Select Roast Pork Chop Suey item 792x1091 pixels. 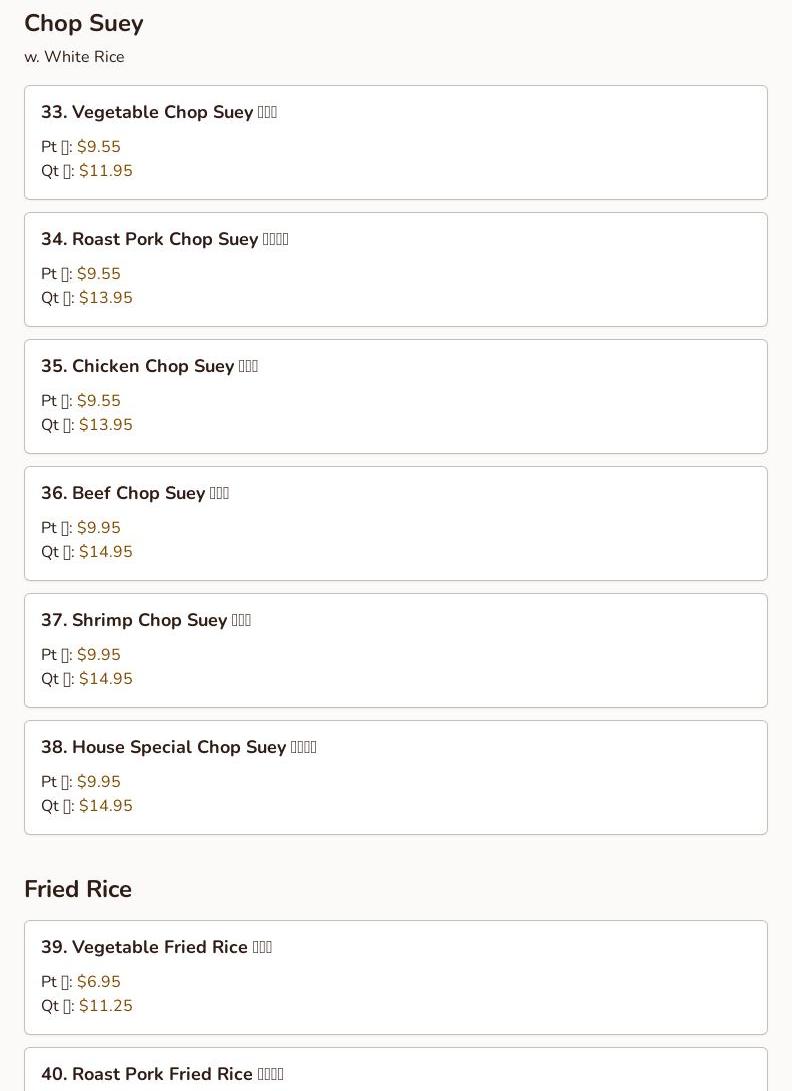click(164, 239)
